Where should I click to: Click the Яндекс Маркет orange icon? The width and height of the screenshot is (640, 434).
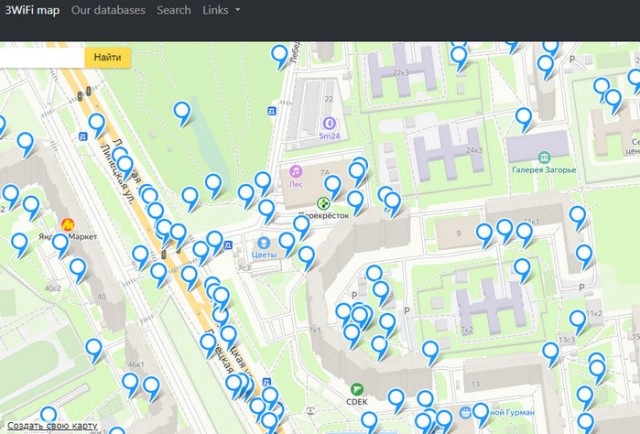pyautogui.click(x=68, y=225)
